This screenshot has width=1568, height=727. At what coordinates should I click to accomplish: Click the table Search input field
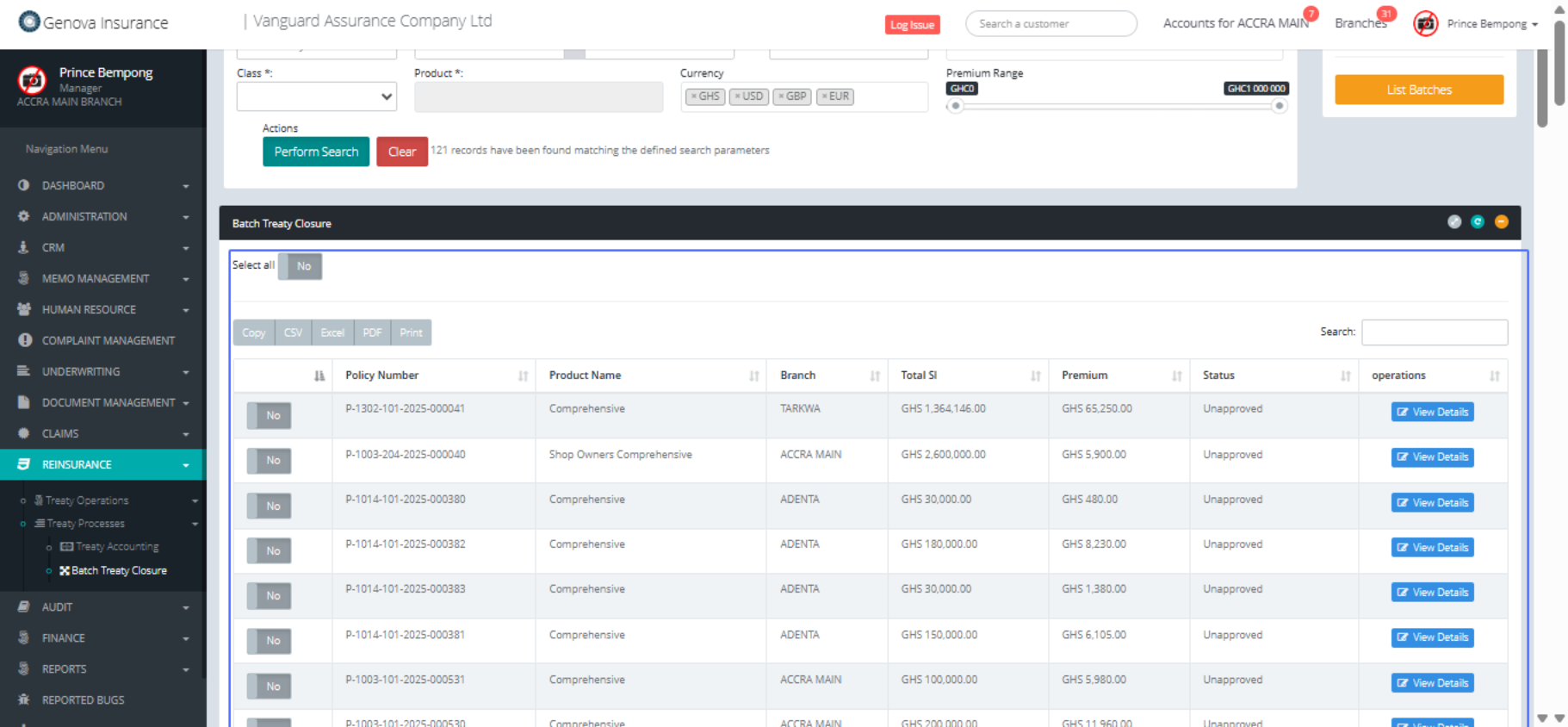(1434, 332)
